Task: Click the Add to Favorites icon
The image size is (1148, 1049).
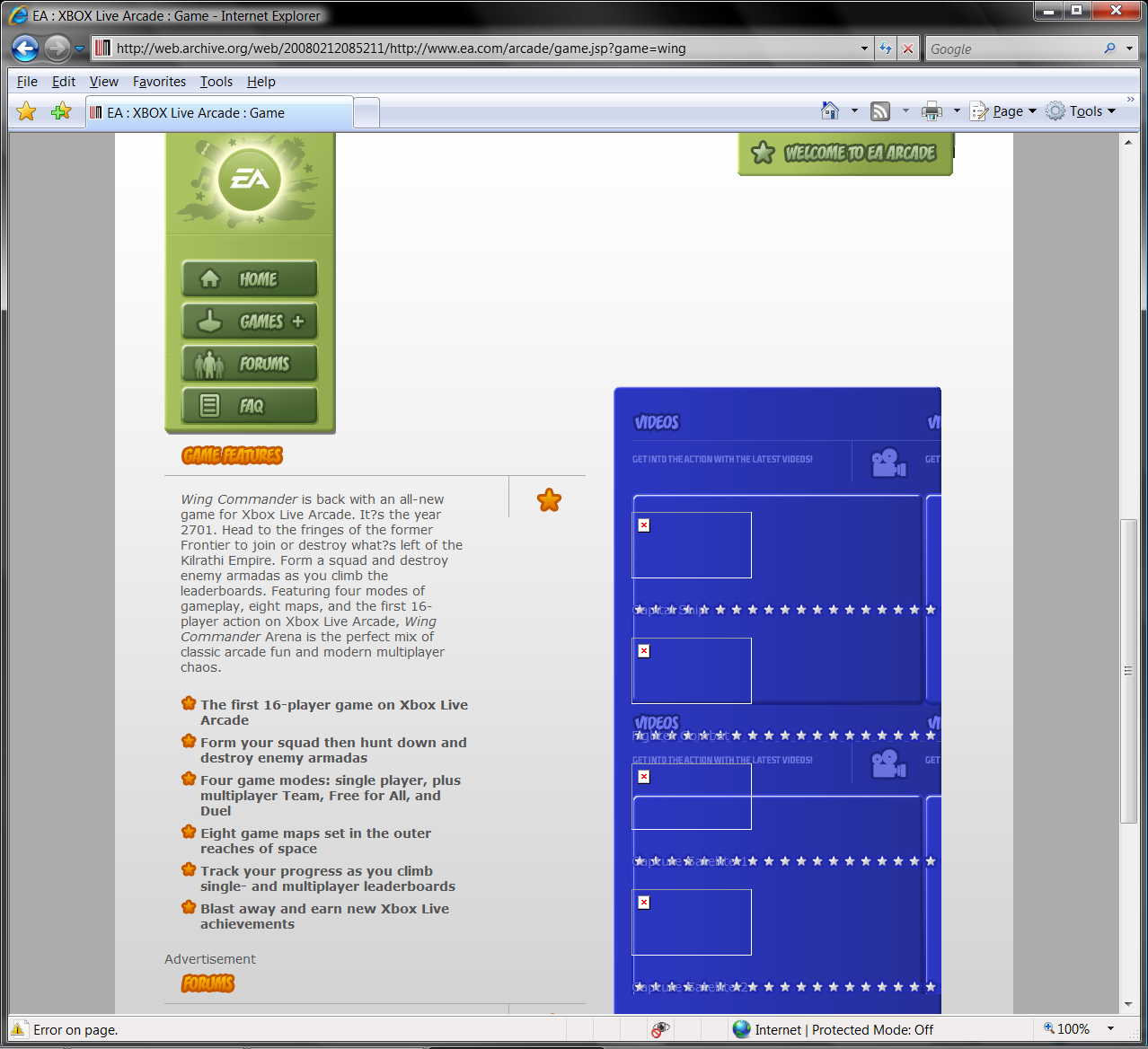Action: [61, 111]
